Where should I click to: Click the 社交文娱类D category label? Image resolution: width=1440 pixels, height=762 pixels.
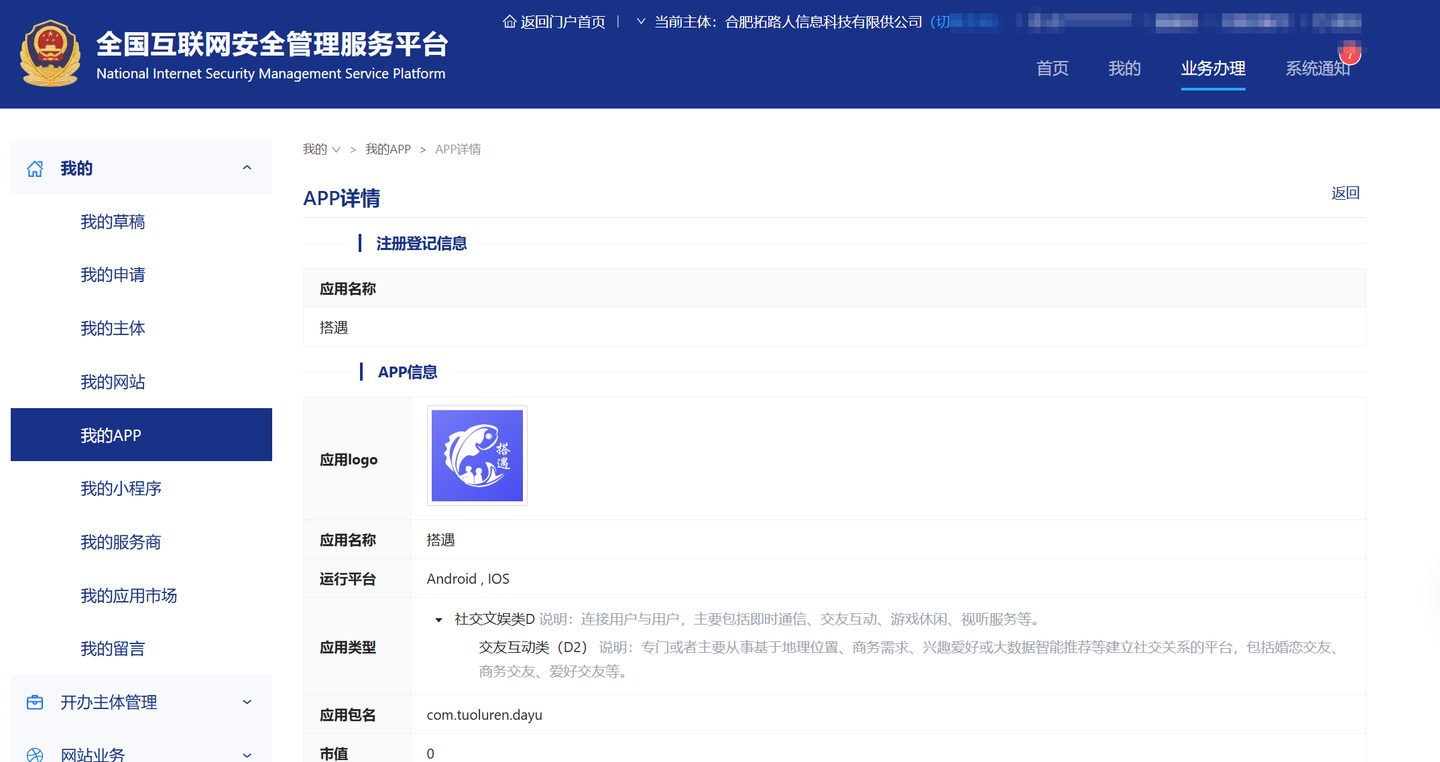(x=495, y=619)
